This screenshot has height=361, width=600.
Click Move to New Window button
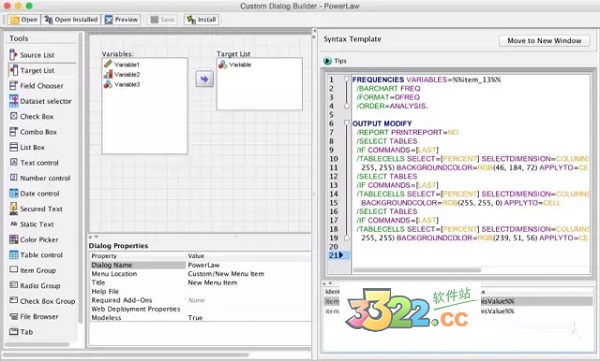(544, 41)
